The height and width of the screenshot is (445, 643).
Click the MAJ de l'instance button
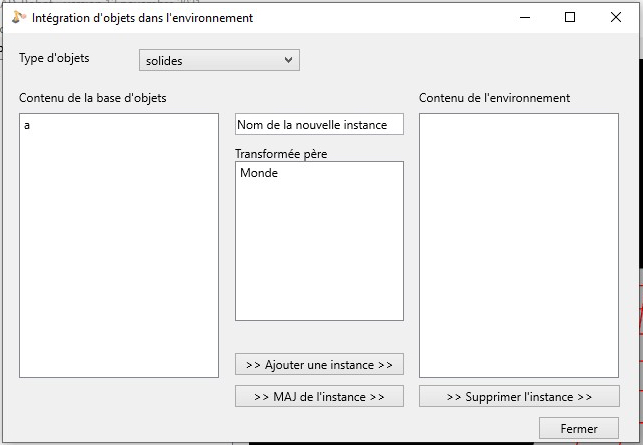coord(319,396)
